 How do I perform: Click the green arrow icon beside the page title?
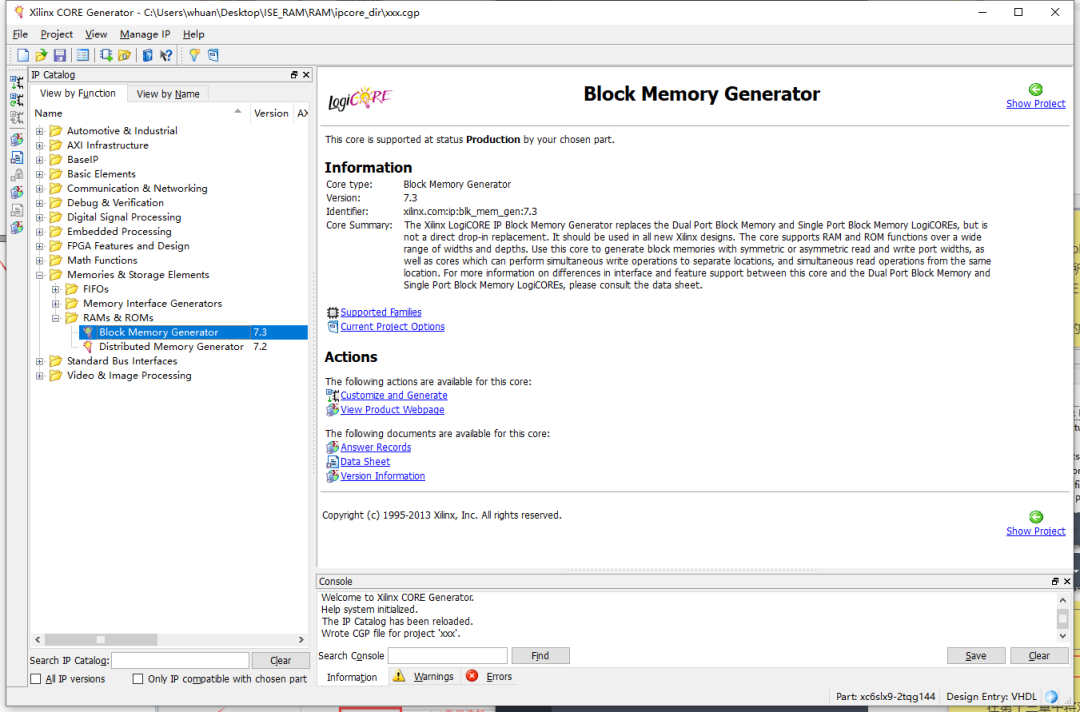point(1035,90)
